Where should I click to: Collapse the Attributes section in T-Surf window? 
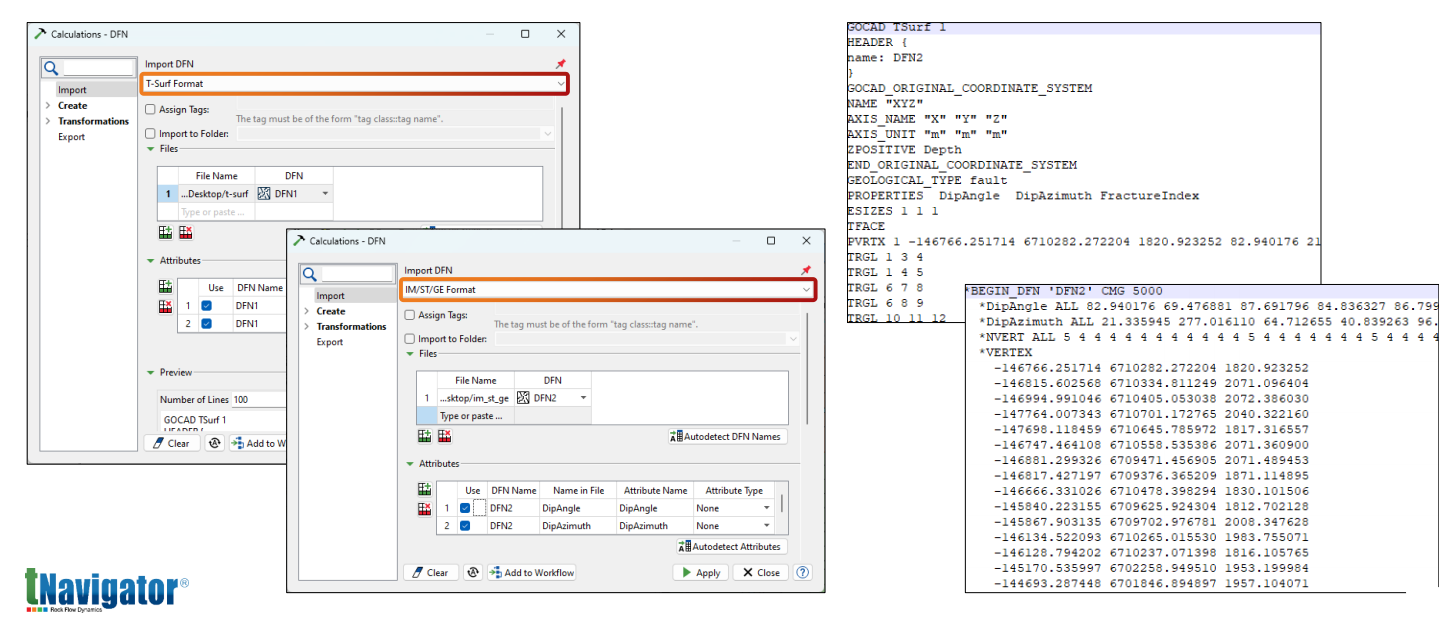pyautogui.click(x=150, y=261)
